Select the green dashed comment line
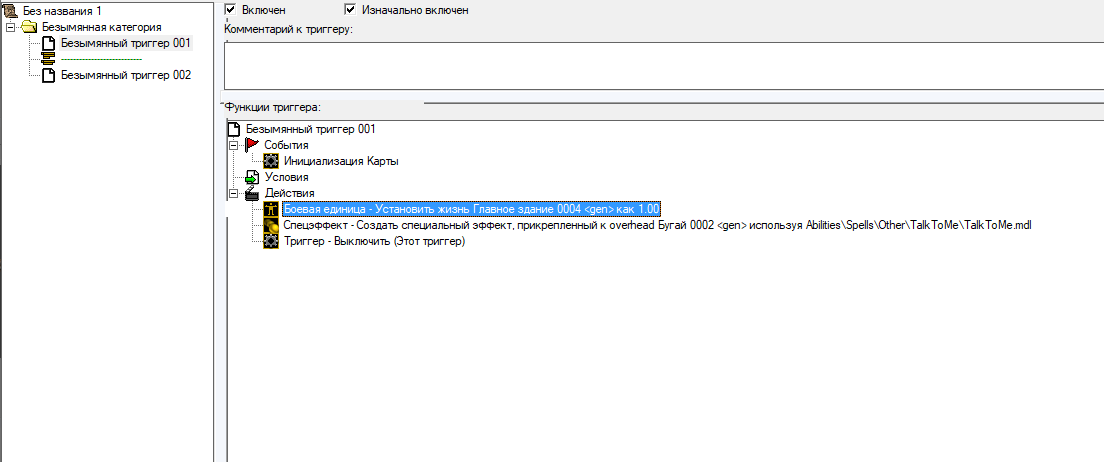 pos(101,59)
